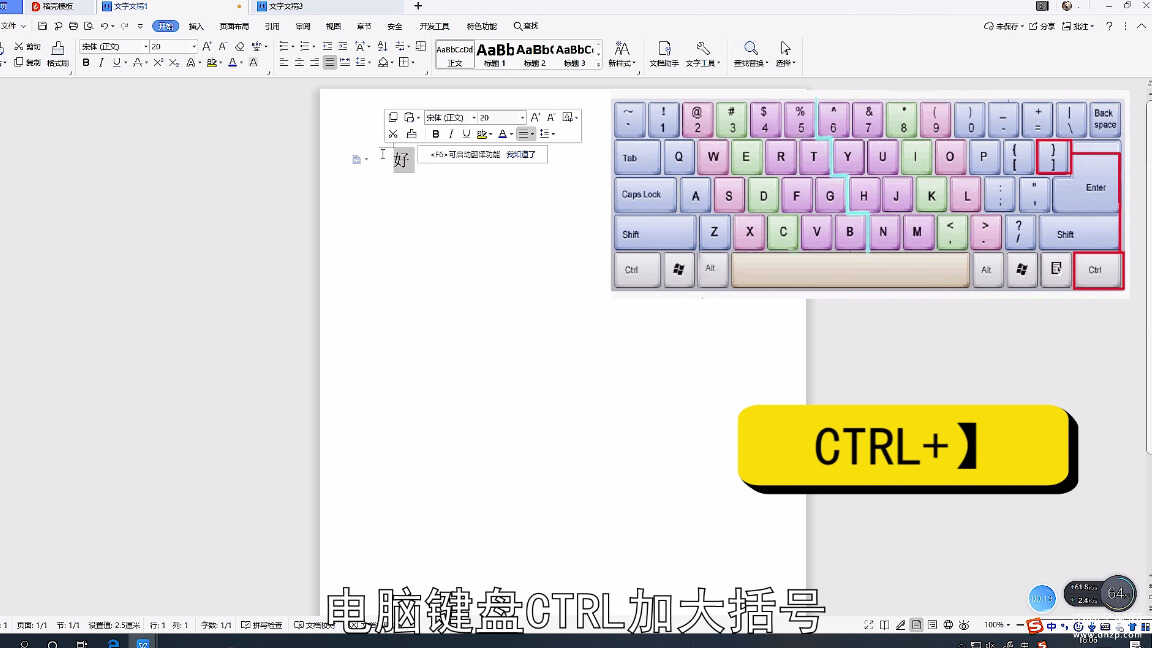This screenshot has height=648, width=1152.
Task: Switch to the Page Layout (页面布局) tab
Action: click(234, 26)
